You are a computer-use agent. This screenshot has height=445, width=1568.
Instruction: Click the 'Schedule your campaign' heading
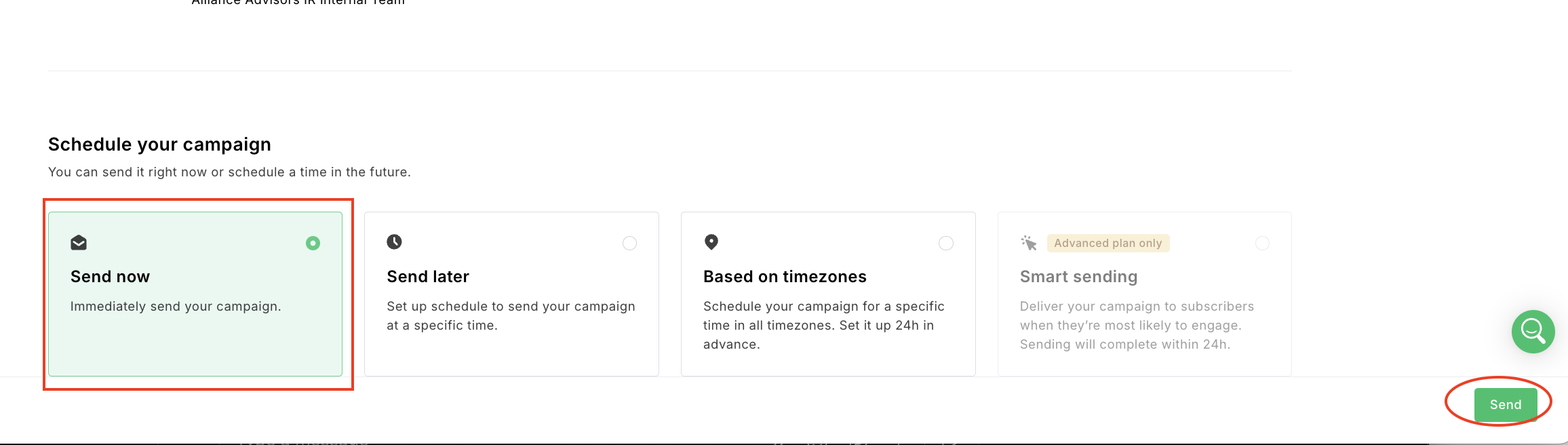click(159, 144)
